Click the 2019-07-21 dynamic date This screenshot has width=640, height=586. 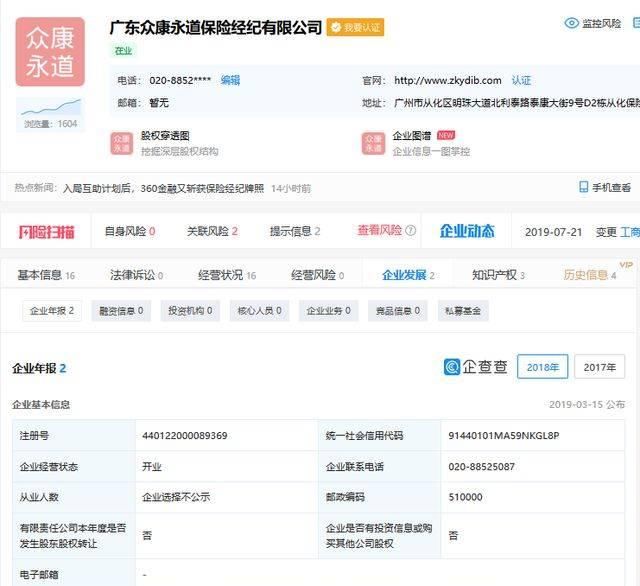[x=553, y=232]
